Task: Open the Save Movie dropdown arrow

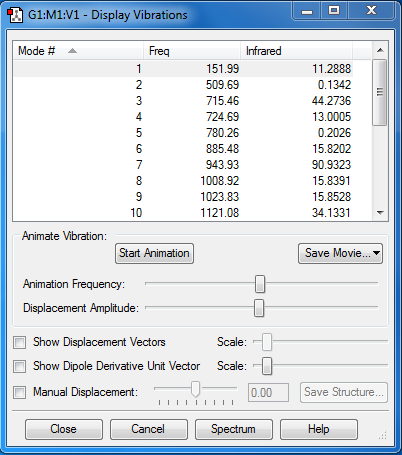Action: [x=376, y=253]
